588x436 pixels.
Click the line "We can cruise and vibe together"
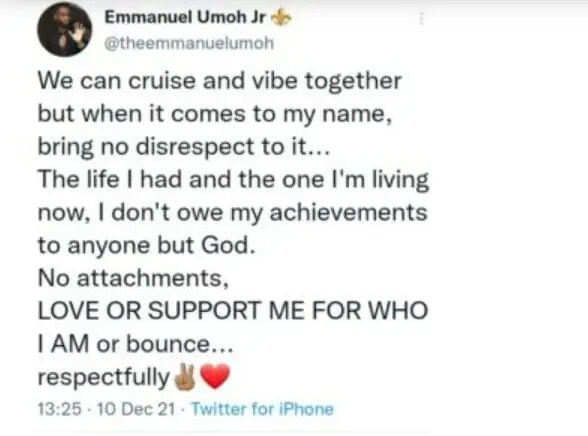(x=220, y=81)
